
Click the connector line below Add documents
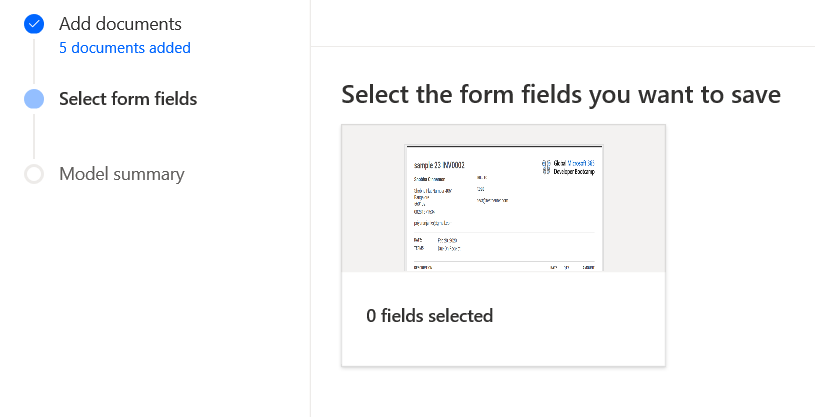tap(34, 61)
